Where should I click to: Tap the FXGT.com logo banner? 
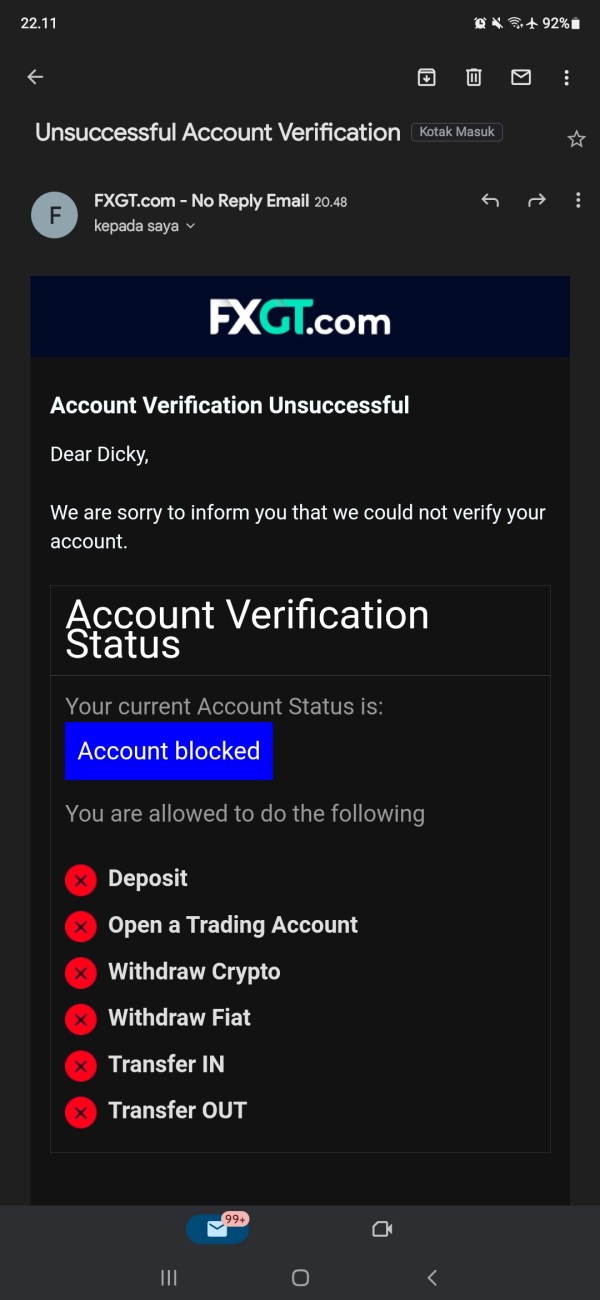pos(300,318)
